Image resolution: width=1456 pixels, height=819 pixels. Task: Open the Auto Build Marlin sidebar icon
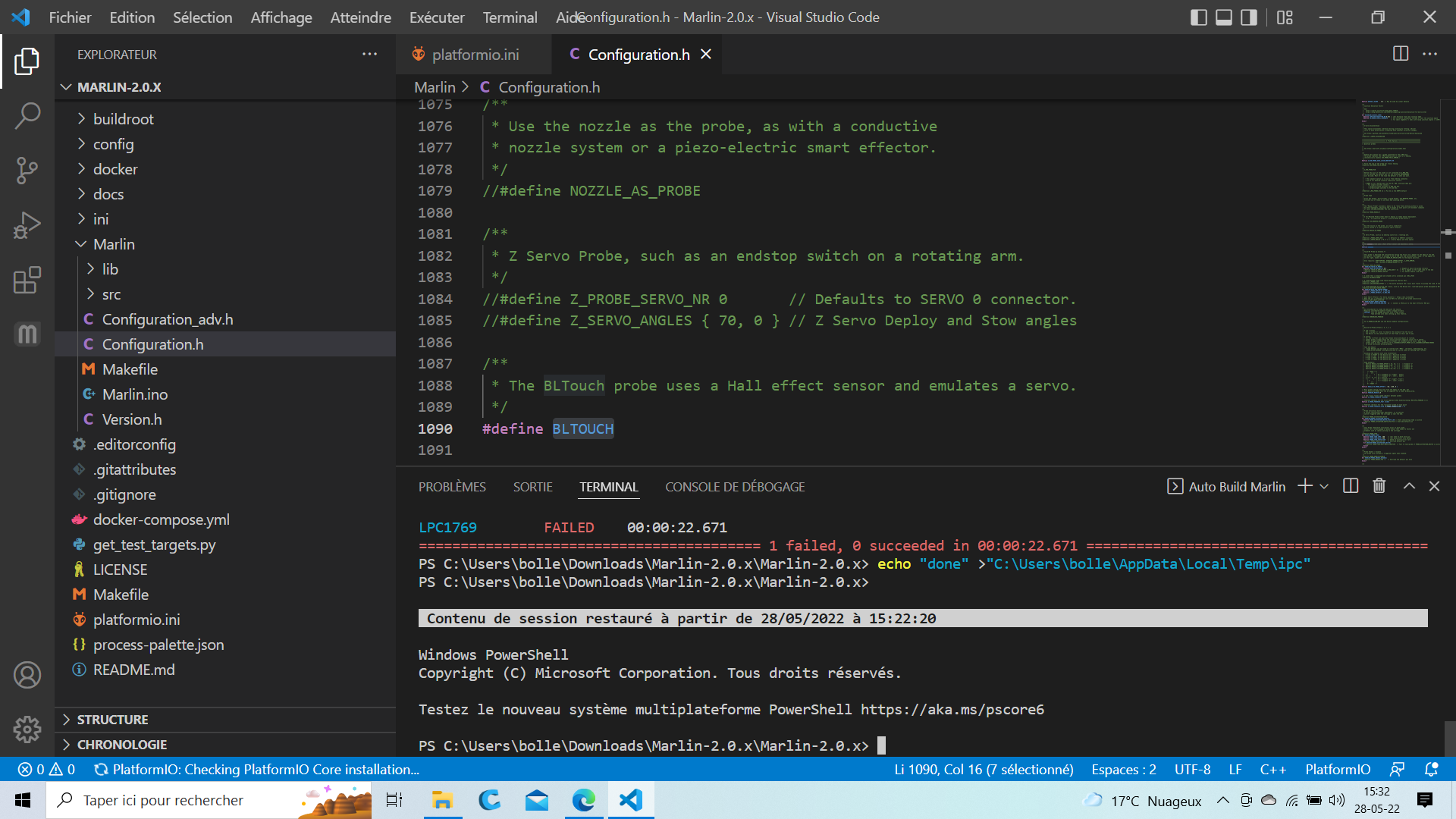click(x=27, y=334)
